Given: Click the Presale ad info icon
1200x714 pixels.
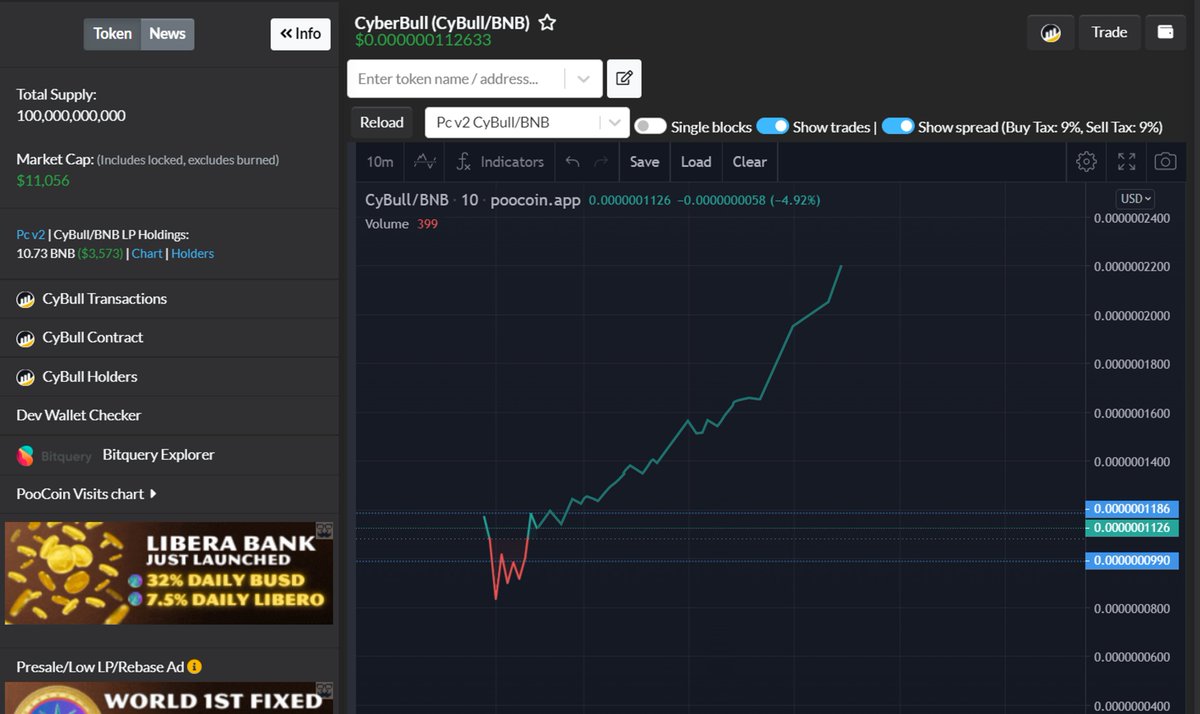Looking at the screenshot, I should (195, 666).
